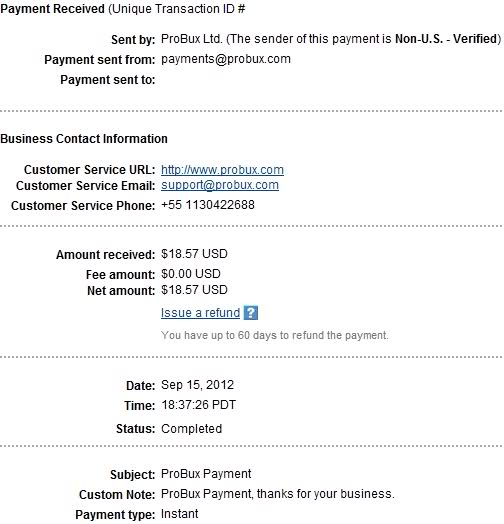
Task: Click the Instant payment type value
Action: click(179, 514)
